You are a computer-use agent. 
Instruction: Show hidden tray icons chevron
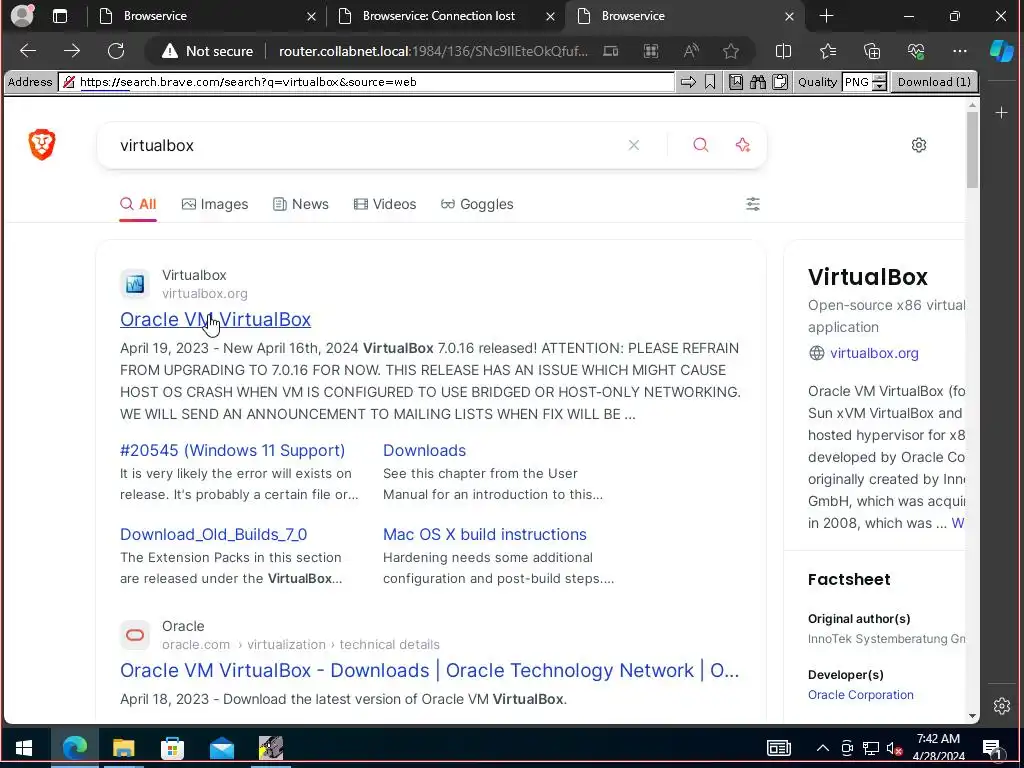click(x=823, y=748)
